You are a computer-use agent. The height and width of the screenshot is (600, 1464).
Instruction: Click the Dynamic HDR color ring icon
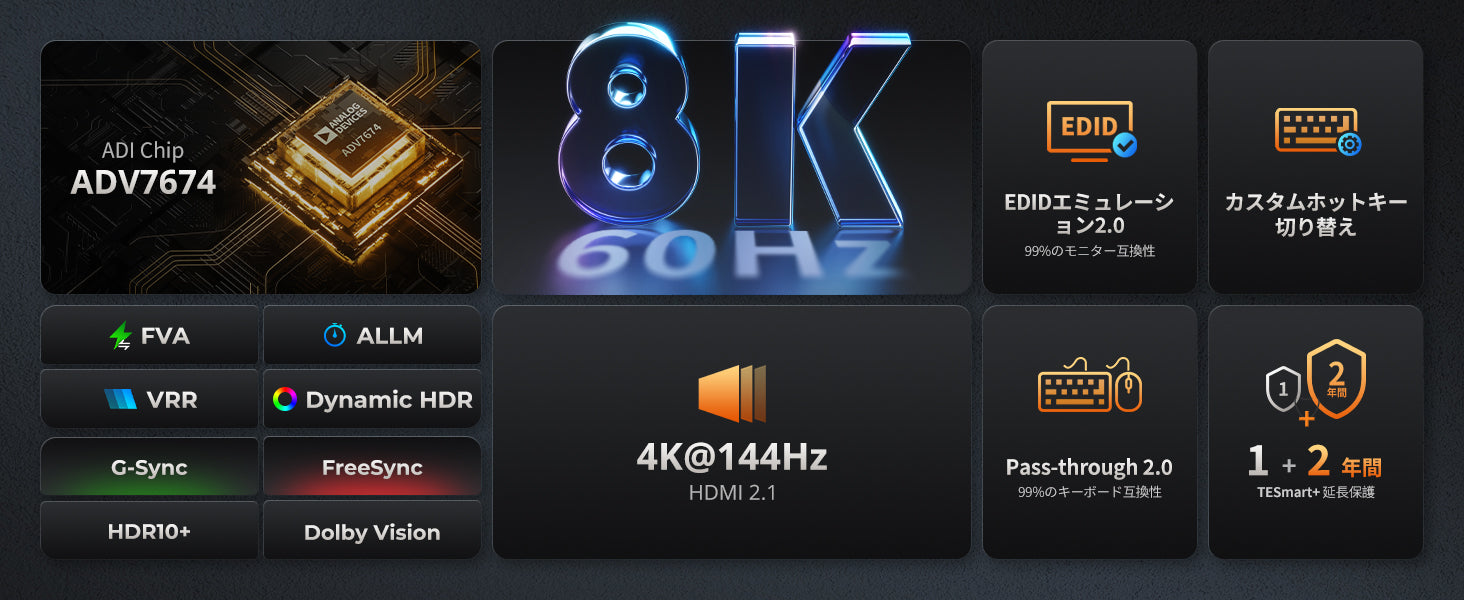[285, 400]
